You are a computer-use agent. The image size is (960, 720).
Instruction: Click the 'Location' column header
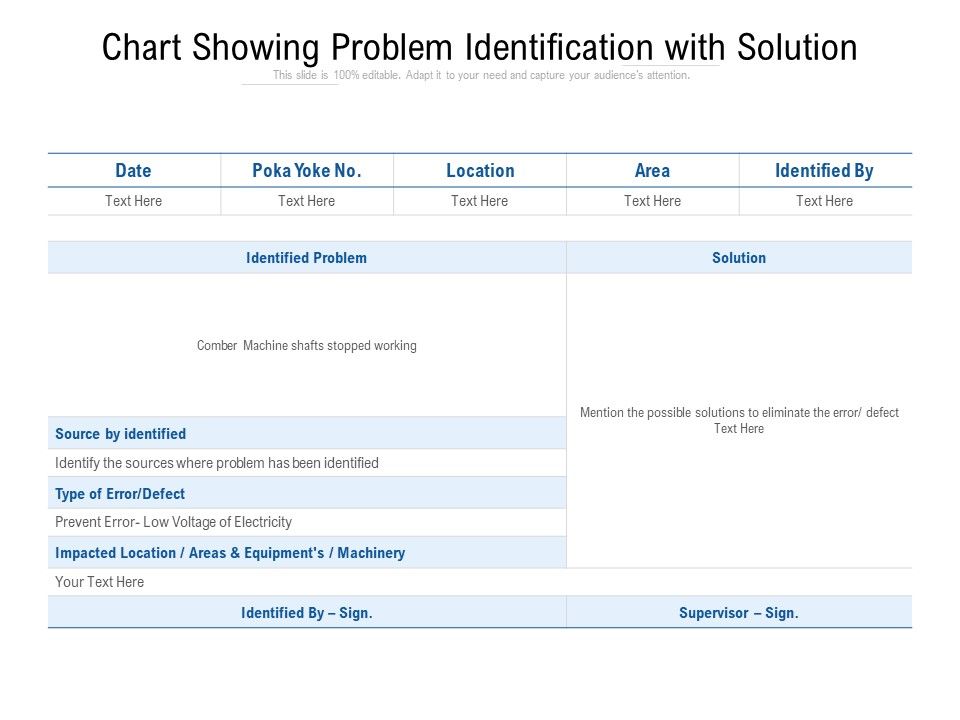480,170
